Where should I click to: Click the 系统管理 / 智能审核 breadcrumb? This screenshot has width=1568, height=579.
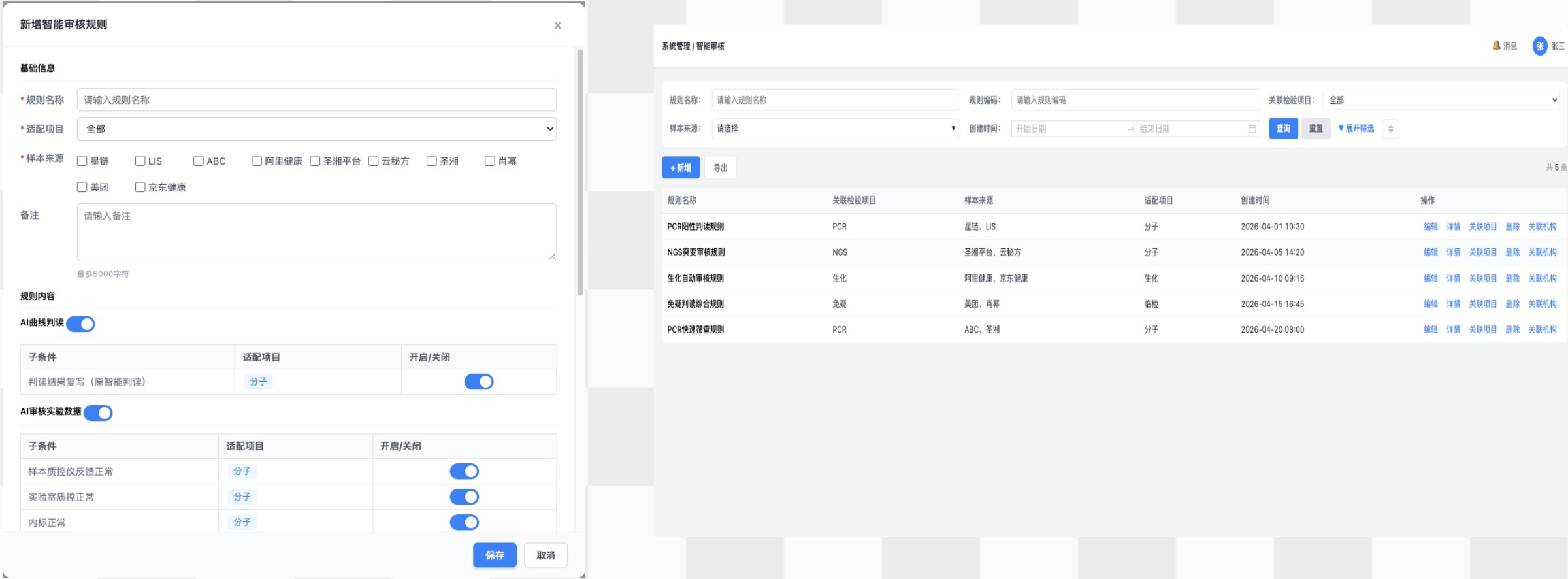693,46
